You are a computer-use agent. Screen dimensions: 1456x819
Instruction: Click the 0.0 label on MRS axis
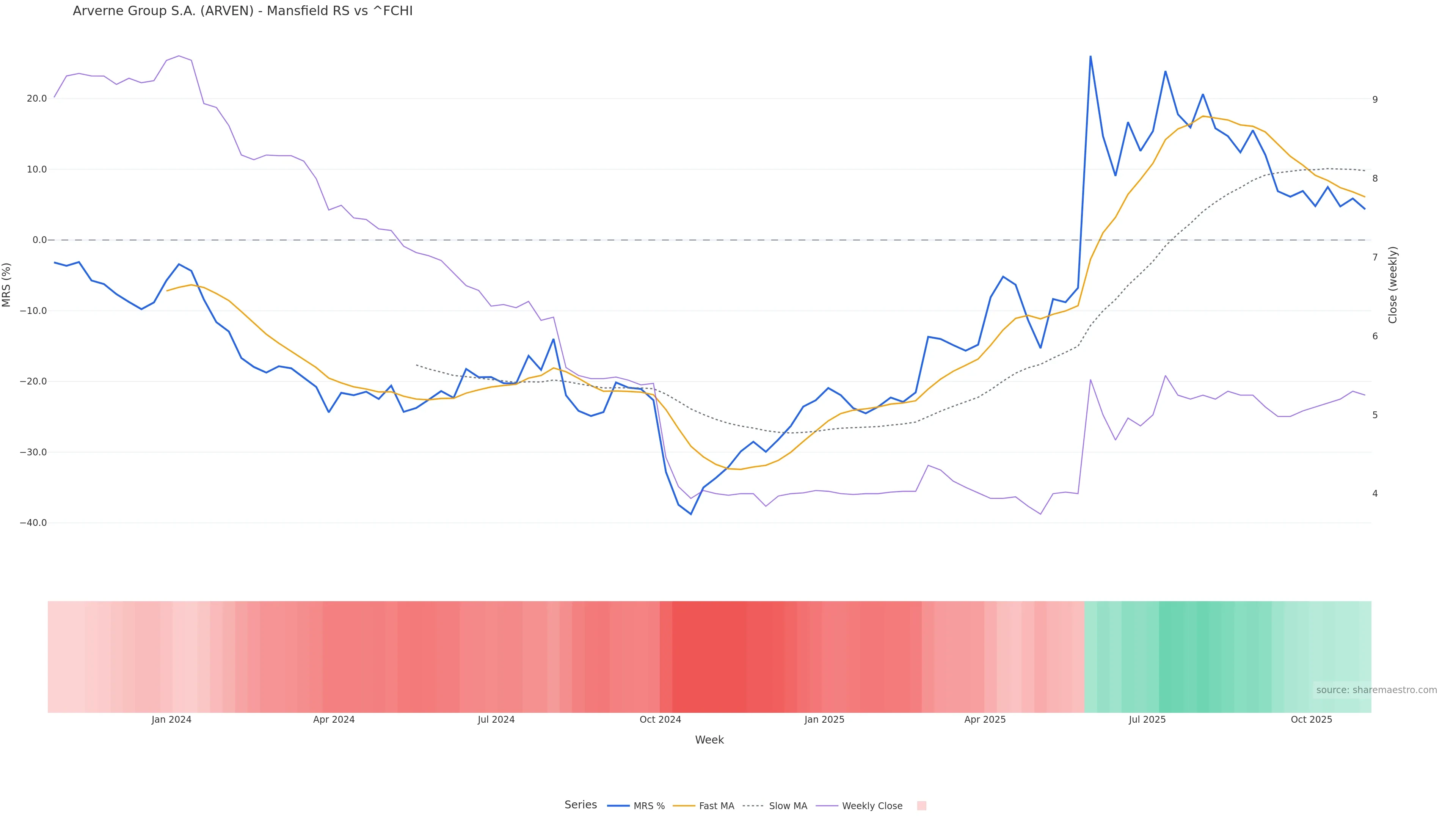tap(39, 240)
